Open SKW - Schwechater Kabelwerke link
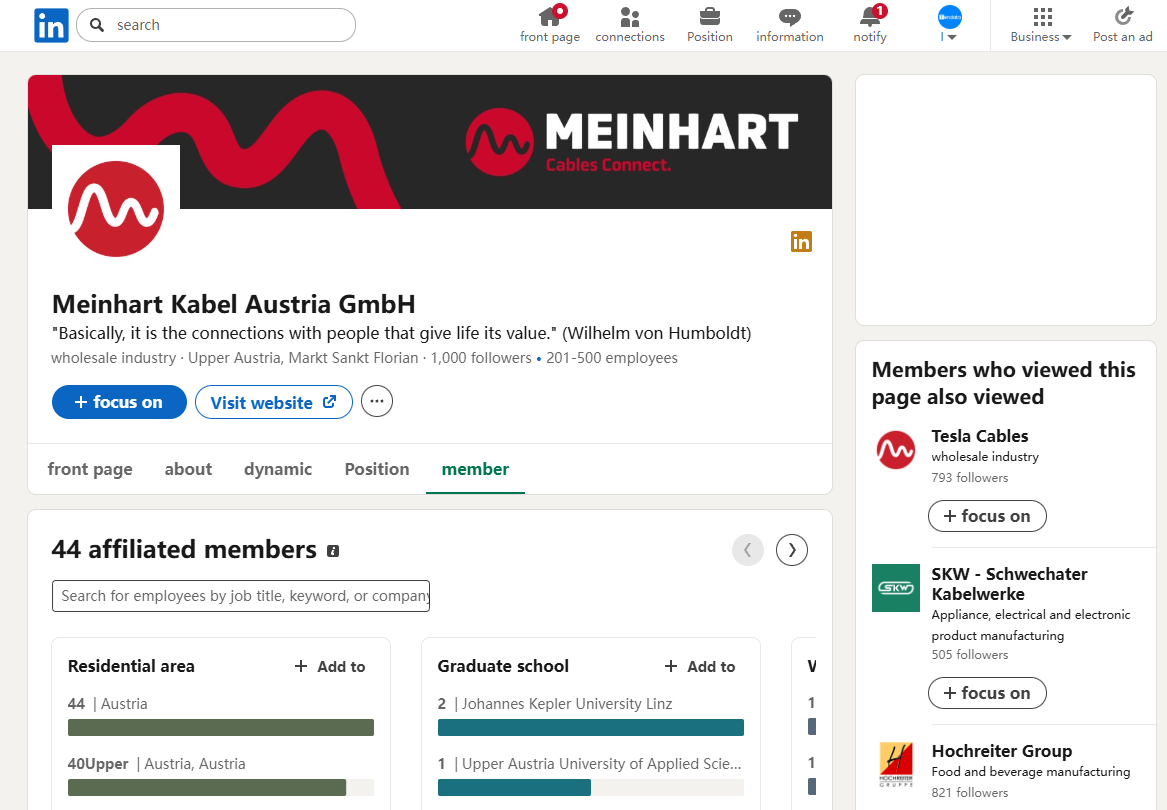The height and width of the screenshot is (810, 1167). pyautogui.click(x=1009, y=584)
